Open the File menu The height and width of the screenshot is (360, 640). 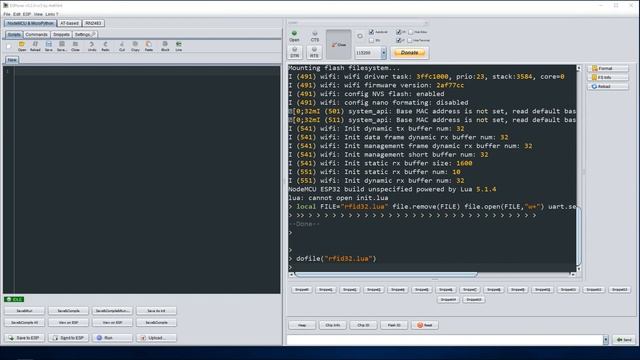7,14
